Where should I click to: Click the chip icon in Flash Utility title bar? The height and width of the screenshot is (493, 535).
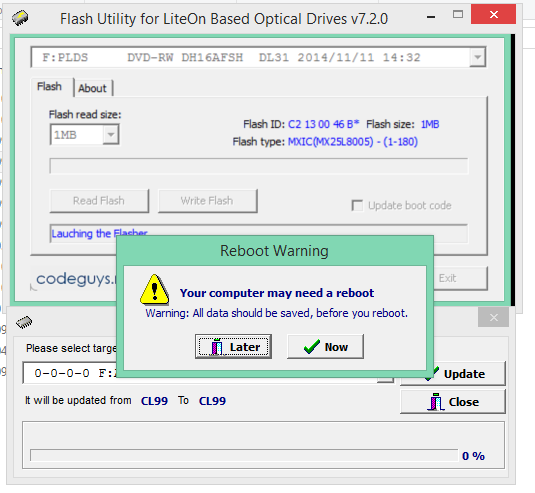coord(20,18)
